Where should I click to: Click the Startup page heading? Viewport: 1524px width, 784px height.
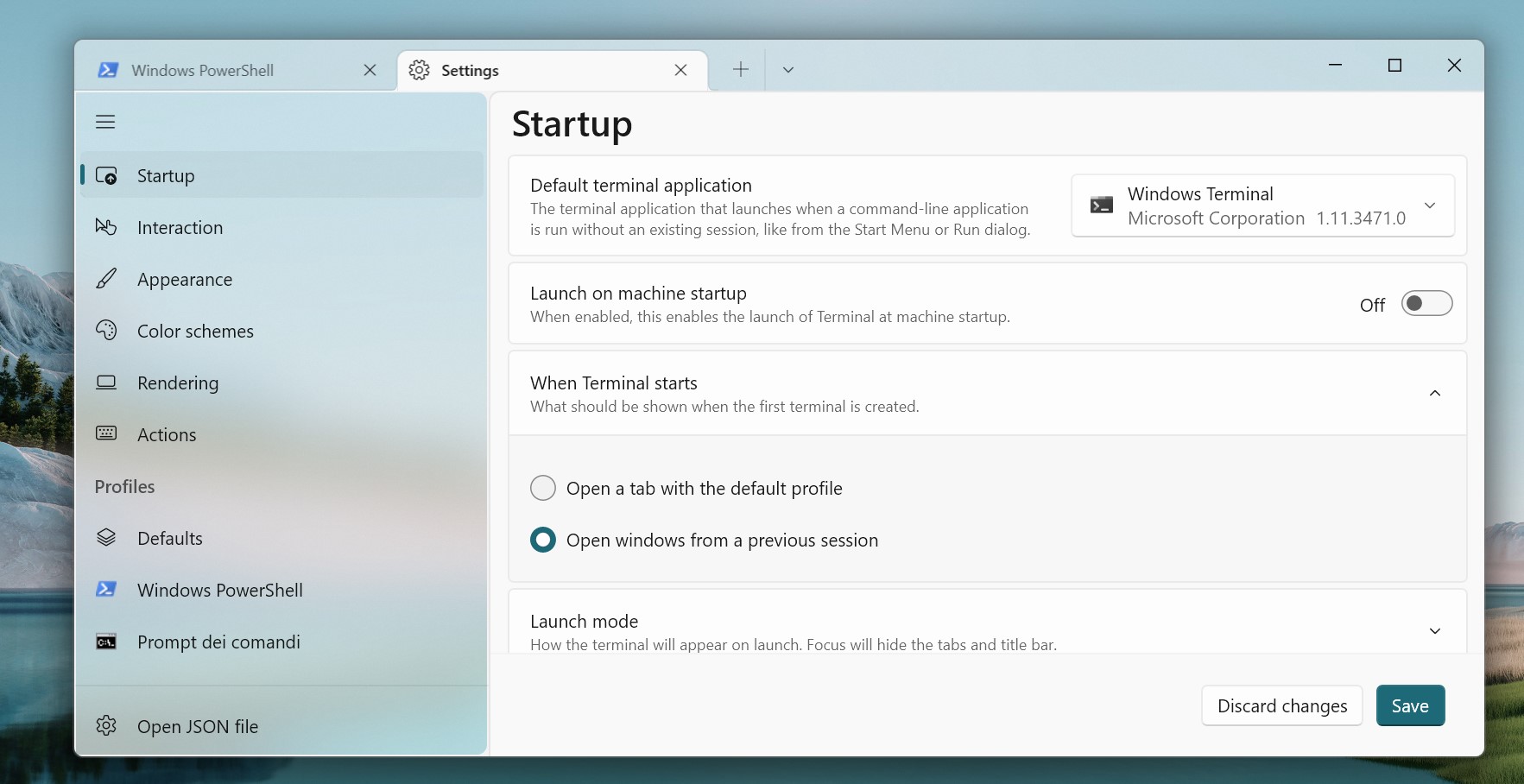coord(572,124)
